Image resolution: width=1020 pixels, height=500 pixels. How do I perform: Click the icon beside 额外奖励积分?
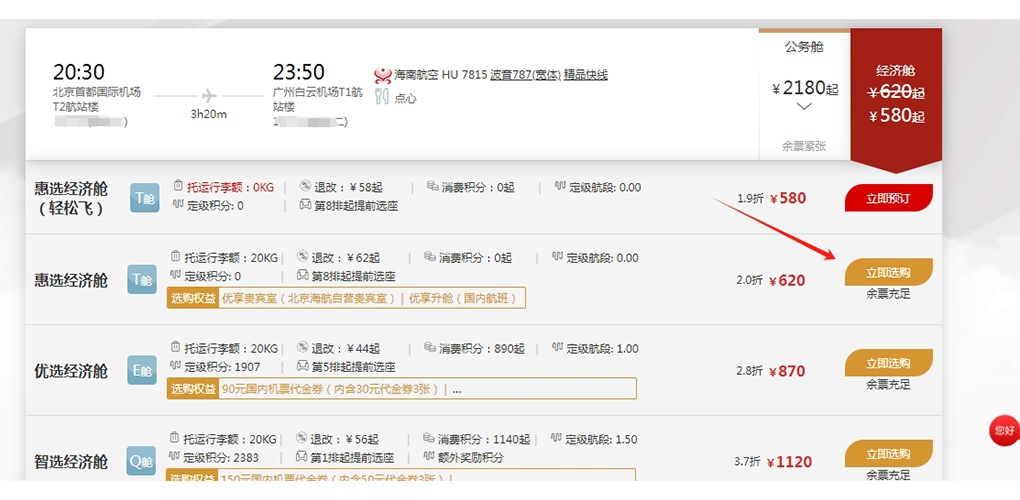[429, 457]
